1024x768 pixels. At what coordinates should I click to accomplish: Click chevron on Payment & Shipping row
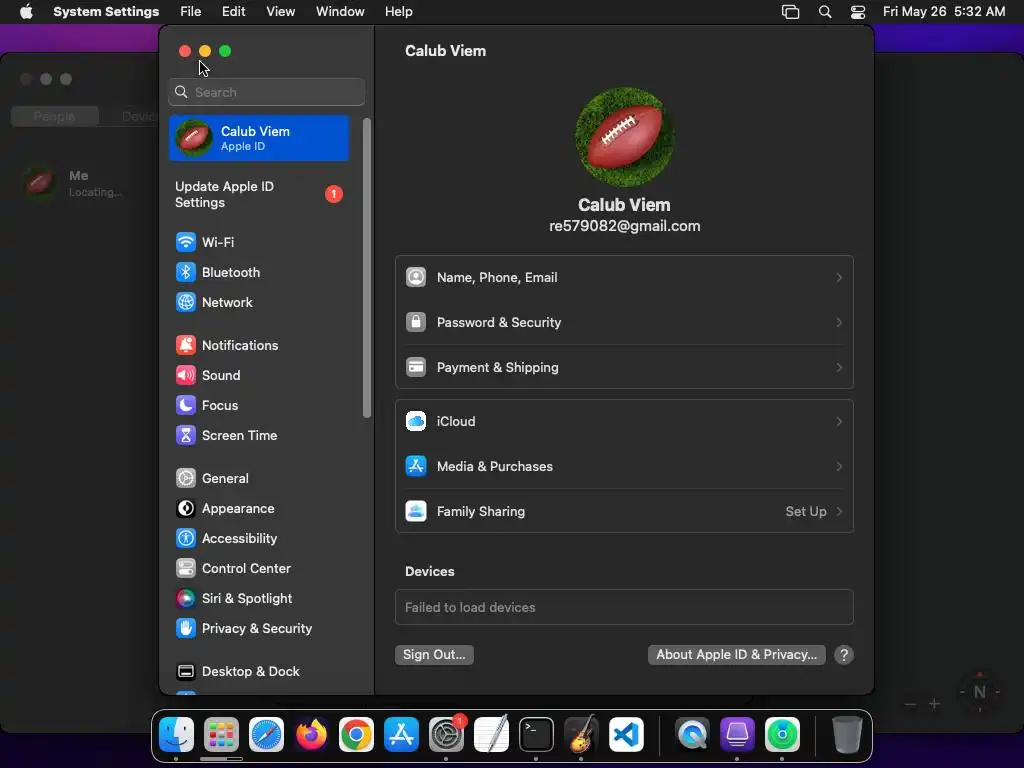[x=839, y=368]
